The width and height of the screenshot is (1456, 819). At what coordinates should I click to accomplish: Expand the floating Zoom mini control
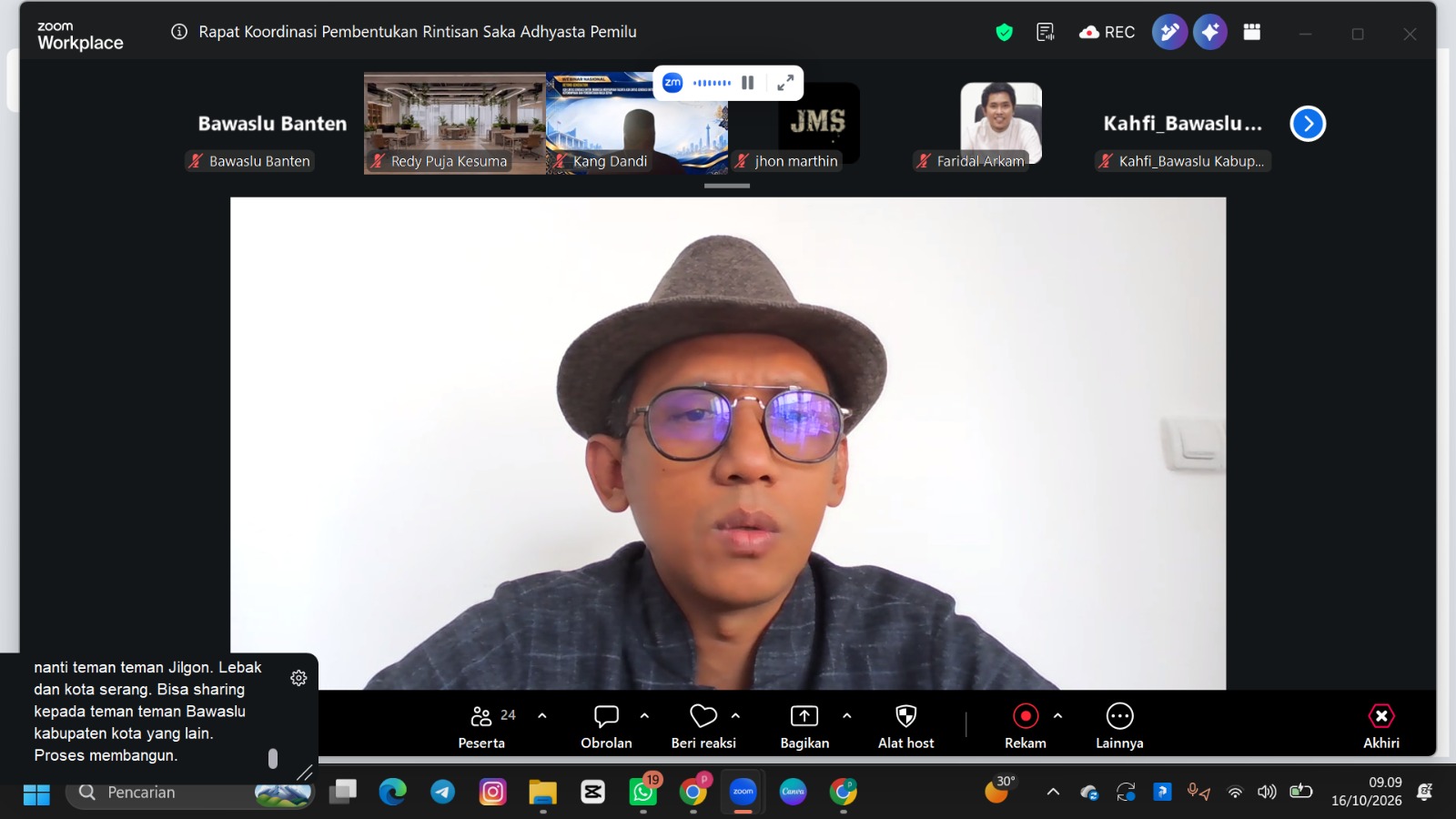pos(785,83)
